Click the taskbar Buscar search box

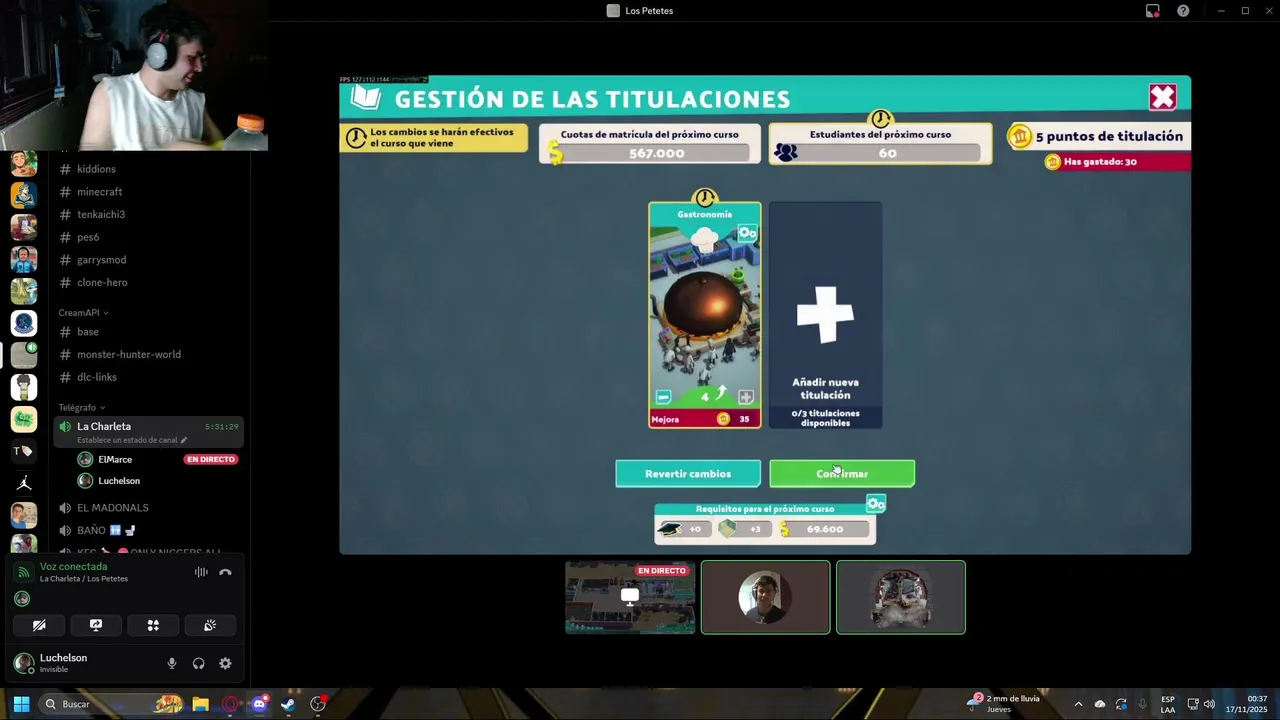(x=110, y=704)
